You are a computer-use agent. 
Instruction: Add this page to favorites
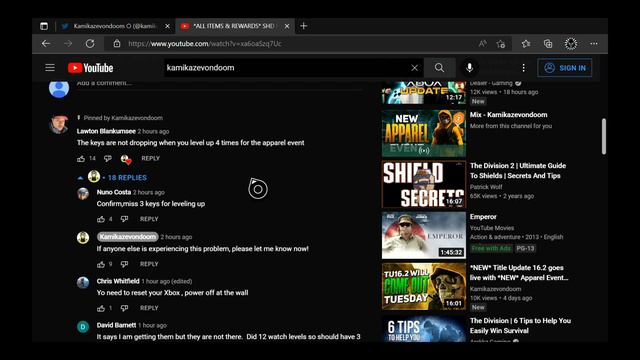click(x=501, y=44)
